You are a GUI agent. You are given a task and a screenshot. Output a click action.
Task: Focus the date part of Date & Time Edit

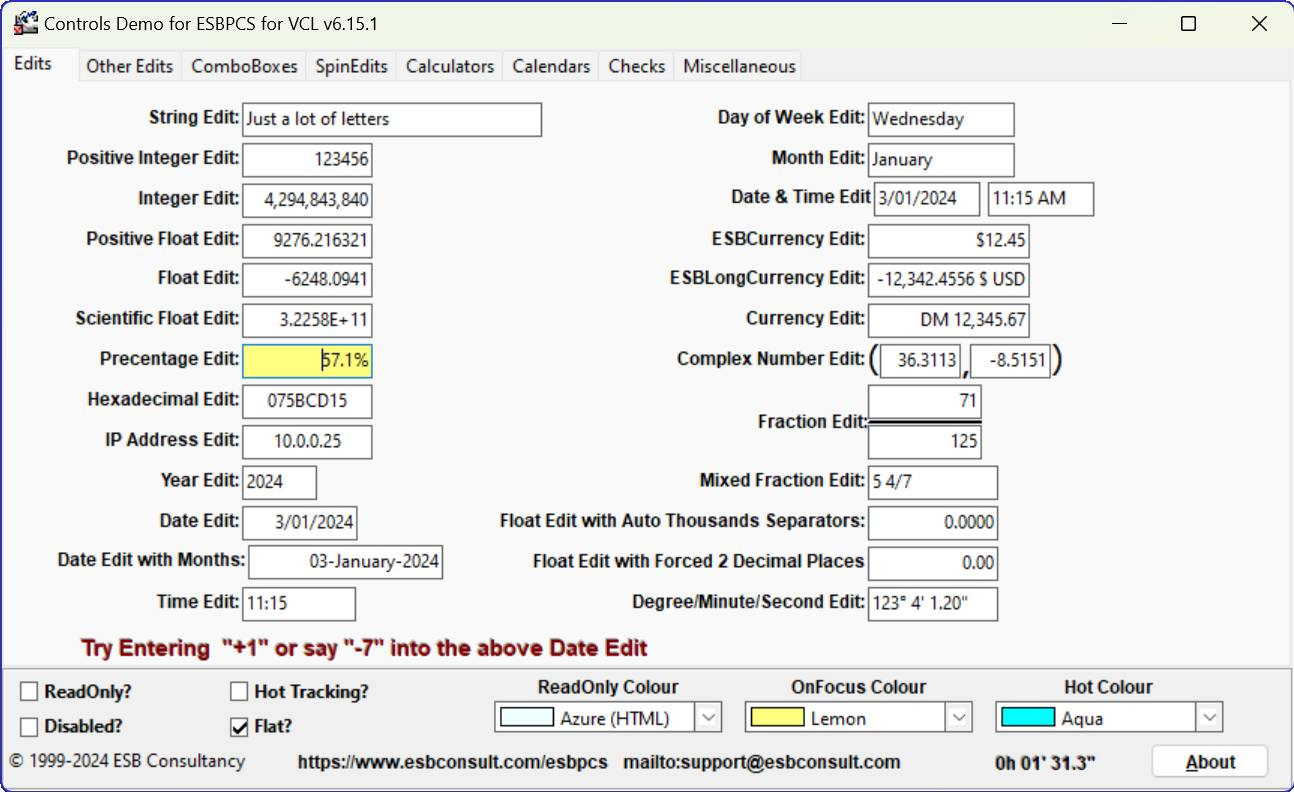point(928,199)
